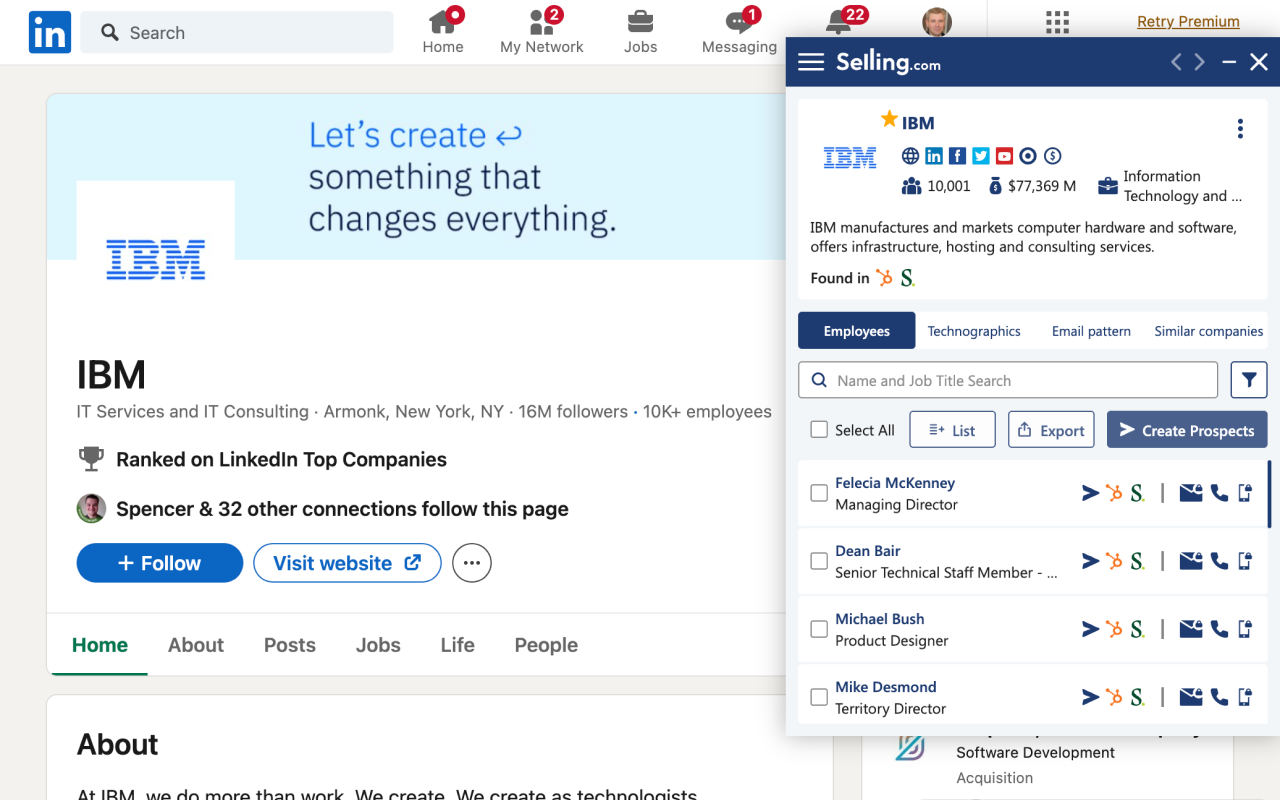Click the phone icon for Felecia McKenney
This screenshot has height=800, width=1280.
click(x=1219, y=493)
